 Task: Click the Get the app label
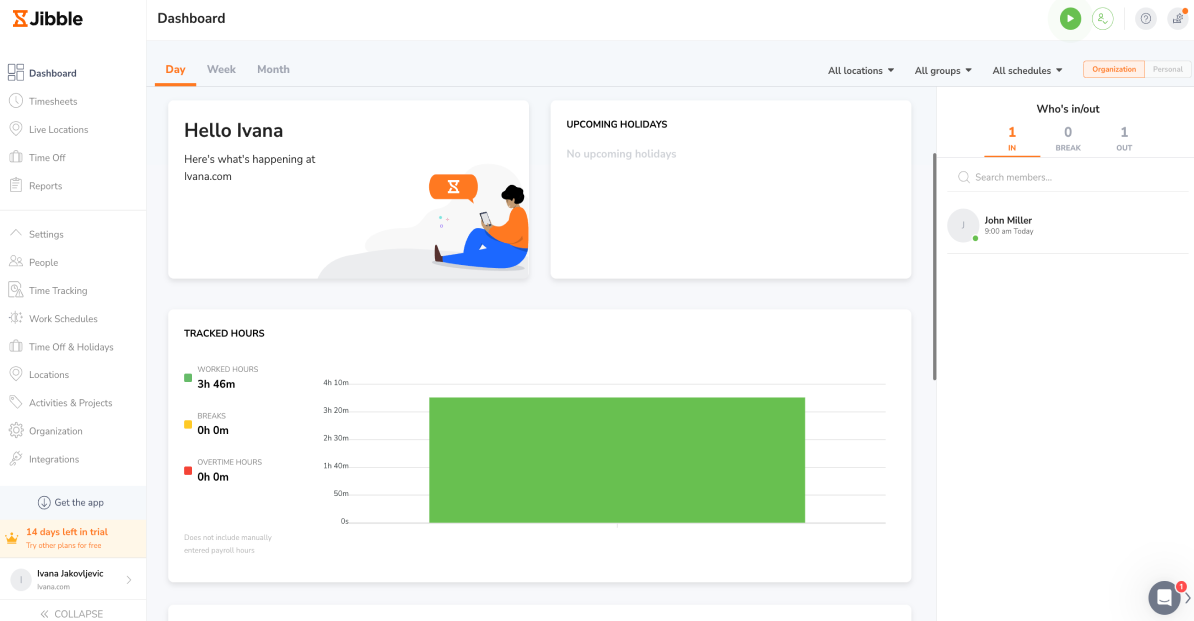coord(79,502)
